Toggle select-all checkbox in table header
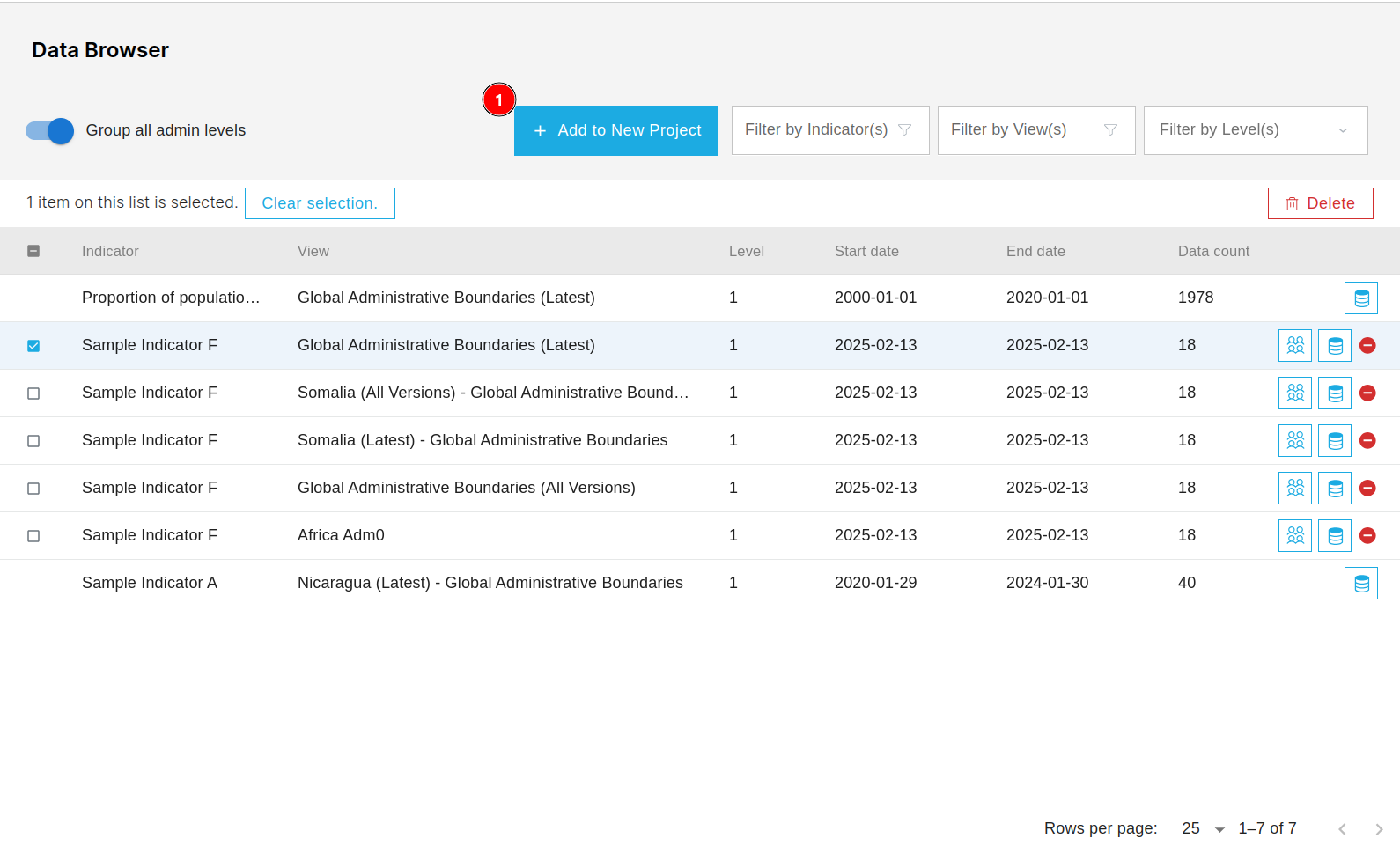 [33, 251]
